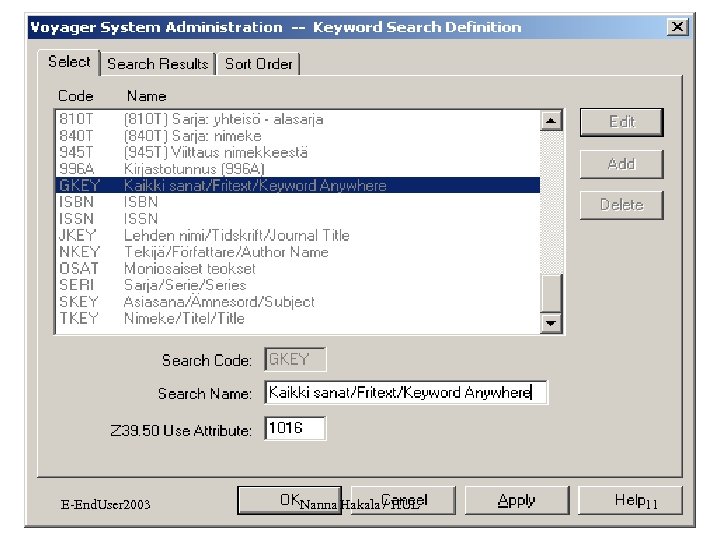This screenshot has width=720, height=540.
Task: Select the 996A Kirjastotunnus row
Action: coord(298,169)
